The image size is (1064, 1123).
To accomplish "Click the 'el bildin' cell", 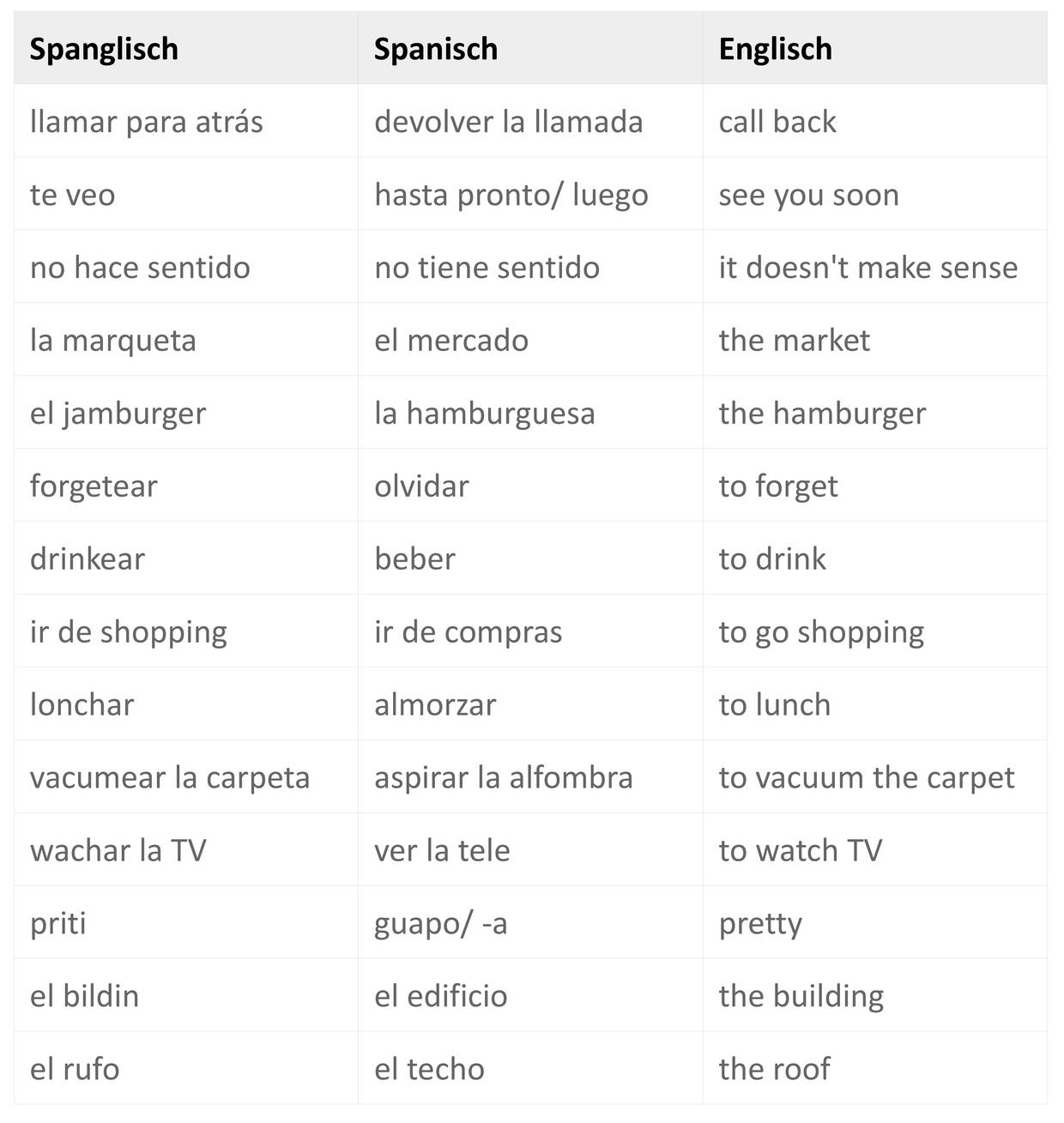I will [x=85, y=997].
